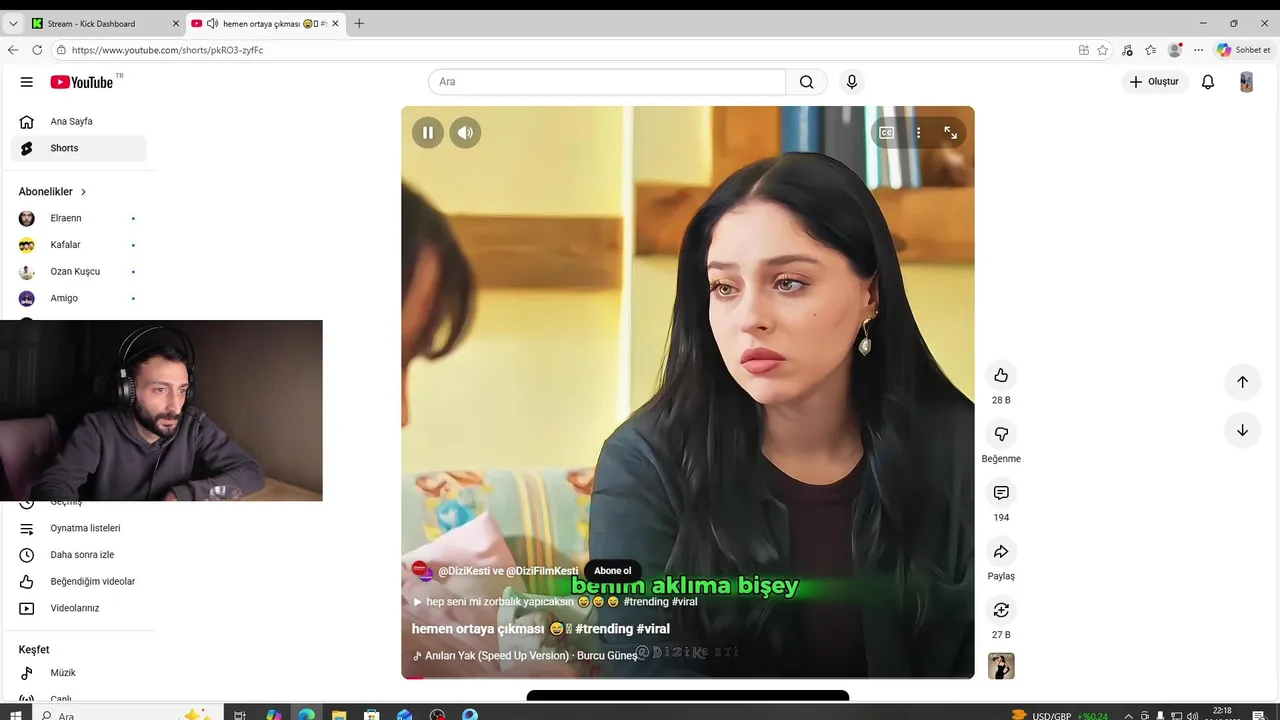This screenshot has height=720, width=1280.
Task: Open the Windows Start menu
Action: click(x=15, y=715)
